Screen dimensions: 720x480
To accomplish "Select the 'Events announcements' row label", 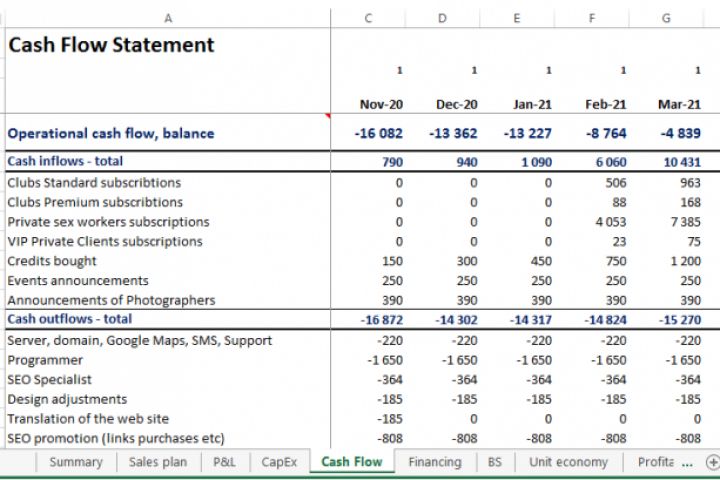I will tap(78, 281).
